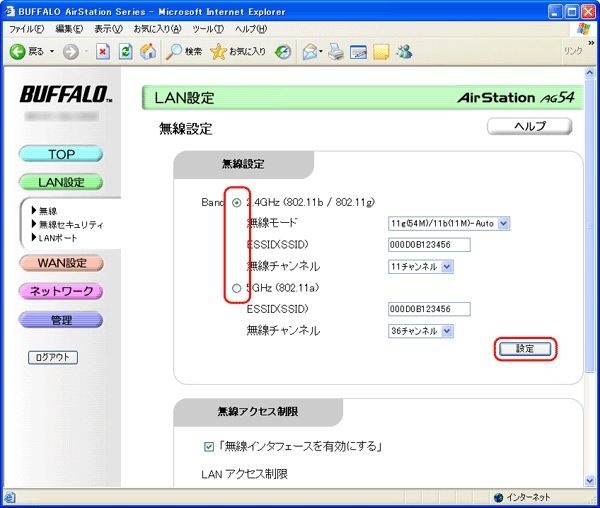Click the 2.4GHz ESSID(SSID) text field
This screenshot has width=600, height=508.
click(x=427, y=245)
